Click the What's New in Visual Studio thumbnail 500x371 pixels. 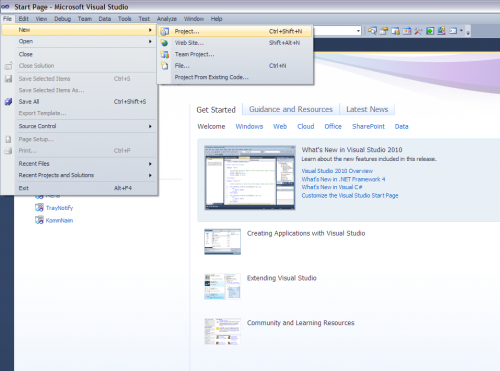[250, 177]
